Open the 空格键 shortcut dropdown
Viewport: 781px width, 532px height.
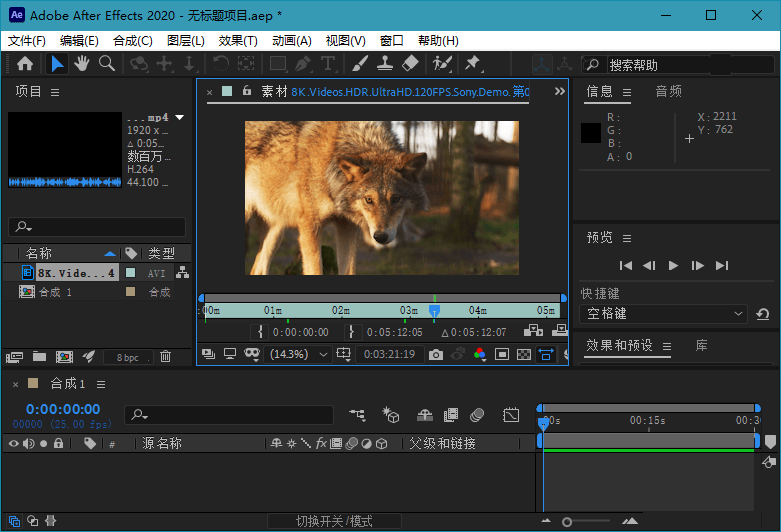click(663, 314)
